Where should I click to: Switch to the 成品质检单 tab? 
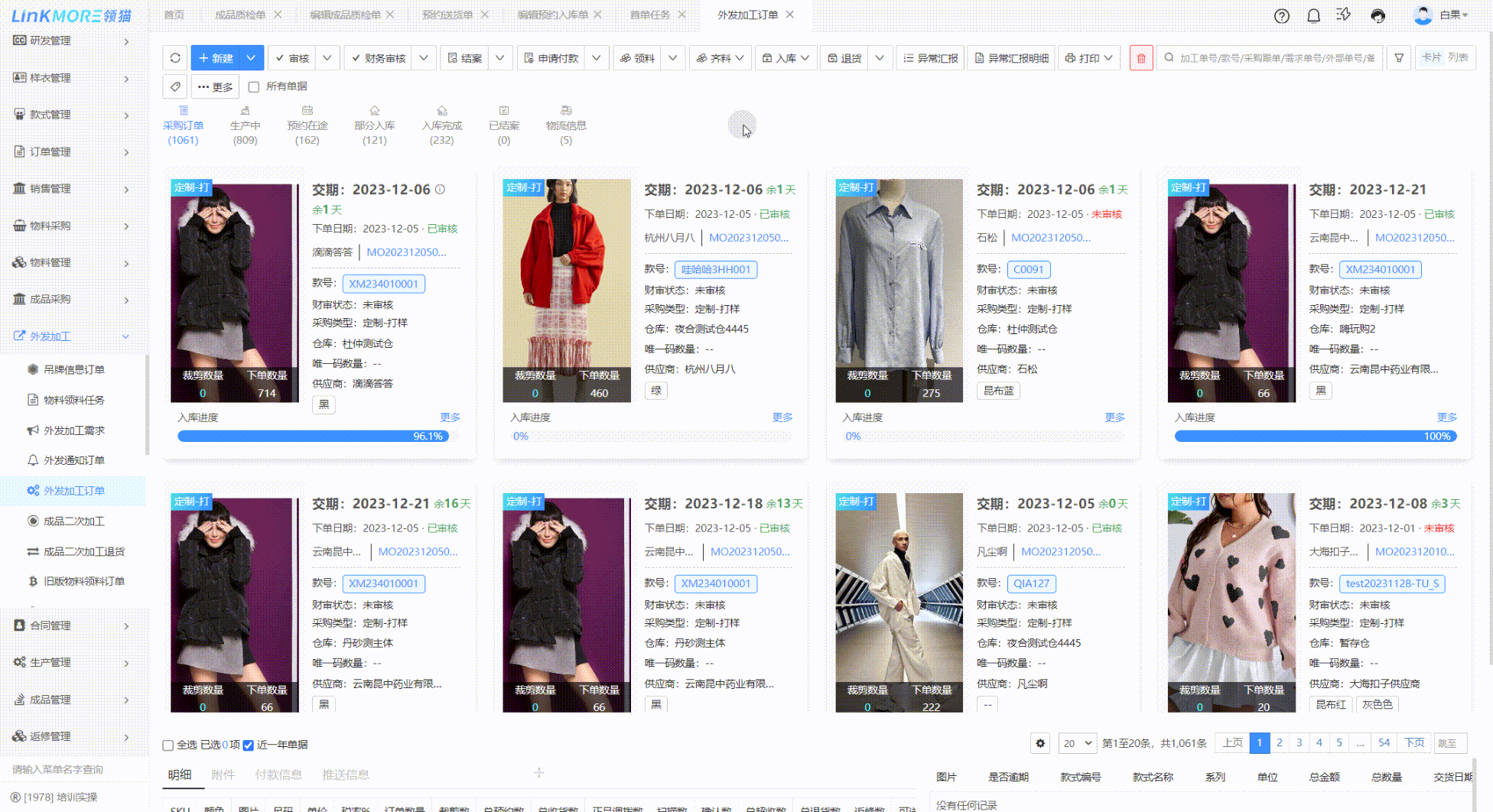click(x=239, y=15)
